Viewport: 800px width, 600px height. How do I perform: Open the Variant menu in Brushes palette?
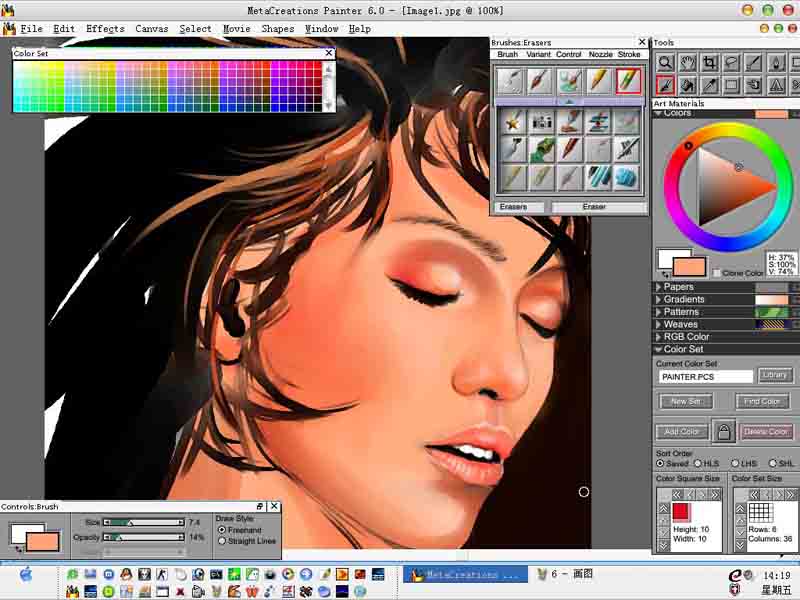click(538, 54)
